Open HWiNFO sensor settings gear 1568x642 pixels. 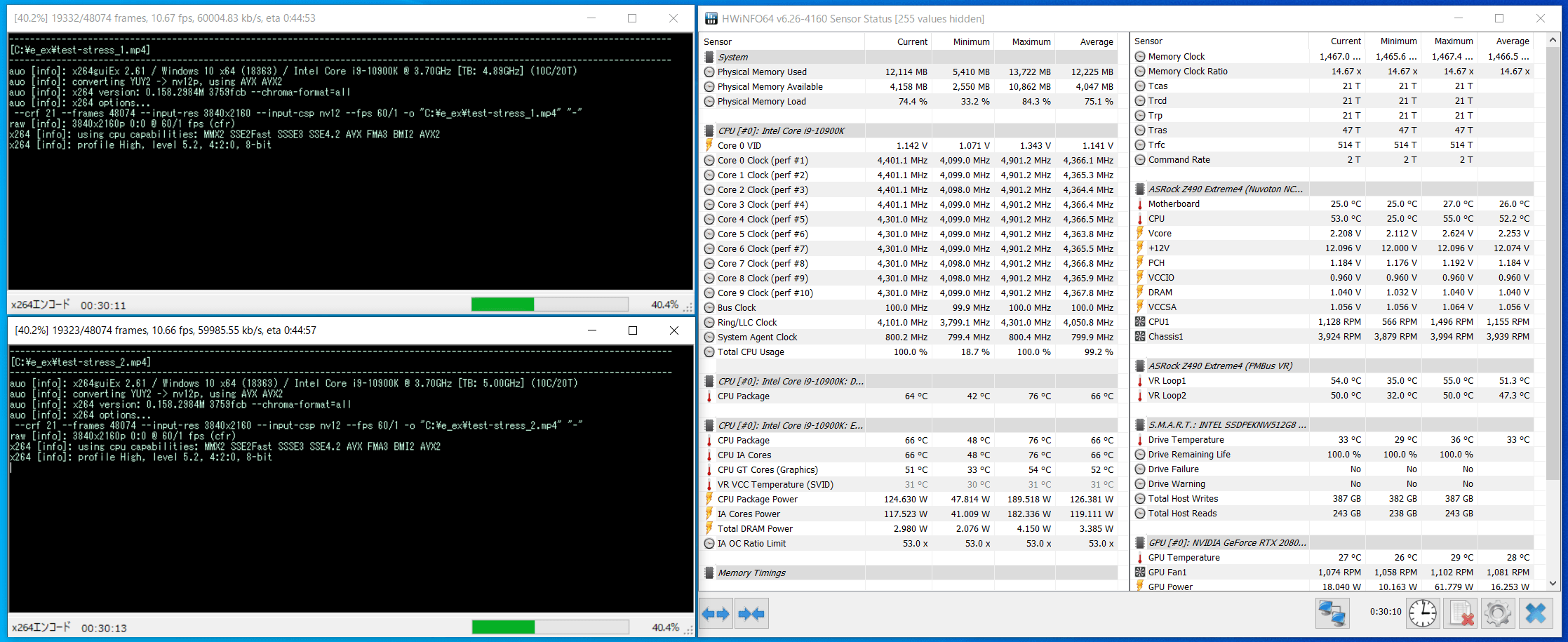coord(1498,614)
